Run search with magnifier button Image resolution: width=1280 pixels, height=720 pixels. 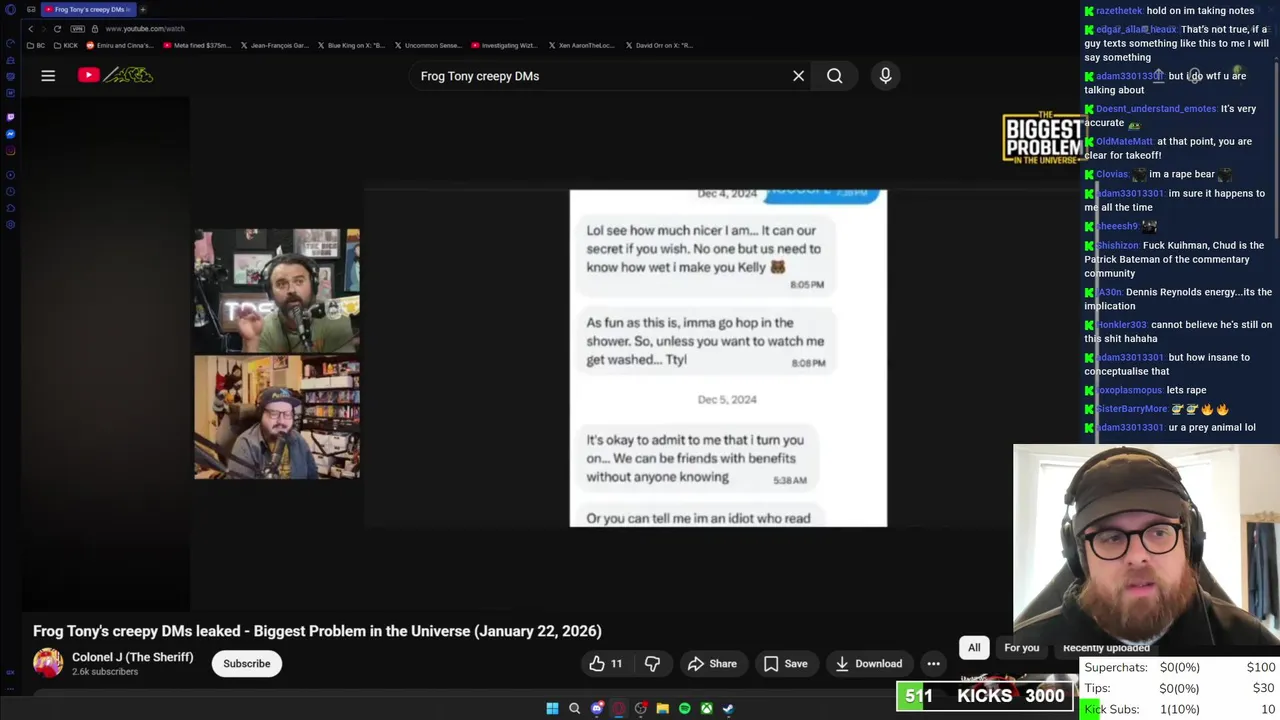[x=834, y=76]
